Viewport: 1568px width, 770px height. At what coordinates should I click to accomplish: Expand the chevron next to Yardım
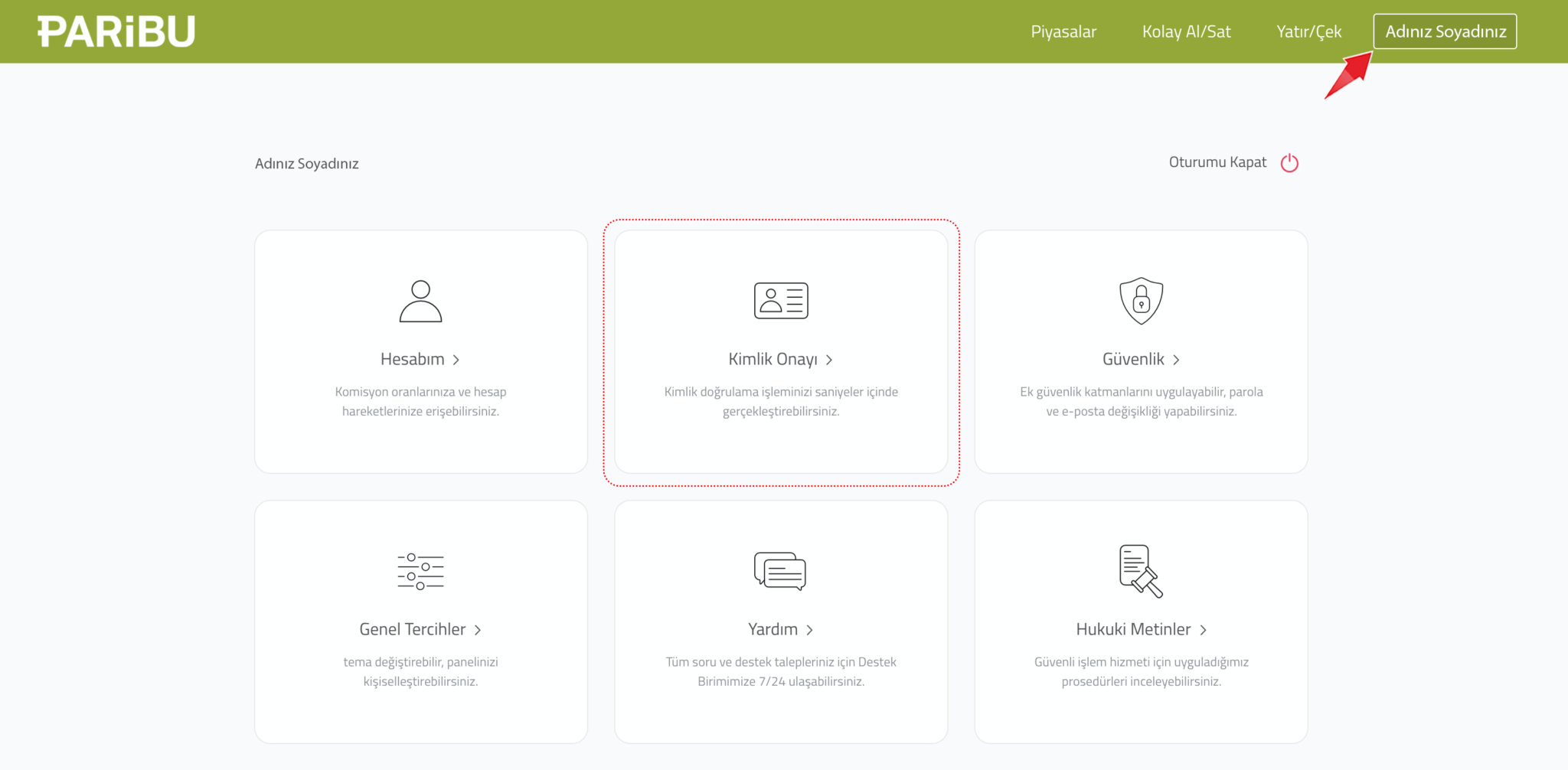click(x=810, y=630)
